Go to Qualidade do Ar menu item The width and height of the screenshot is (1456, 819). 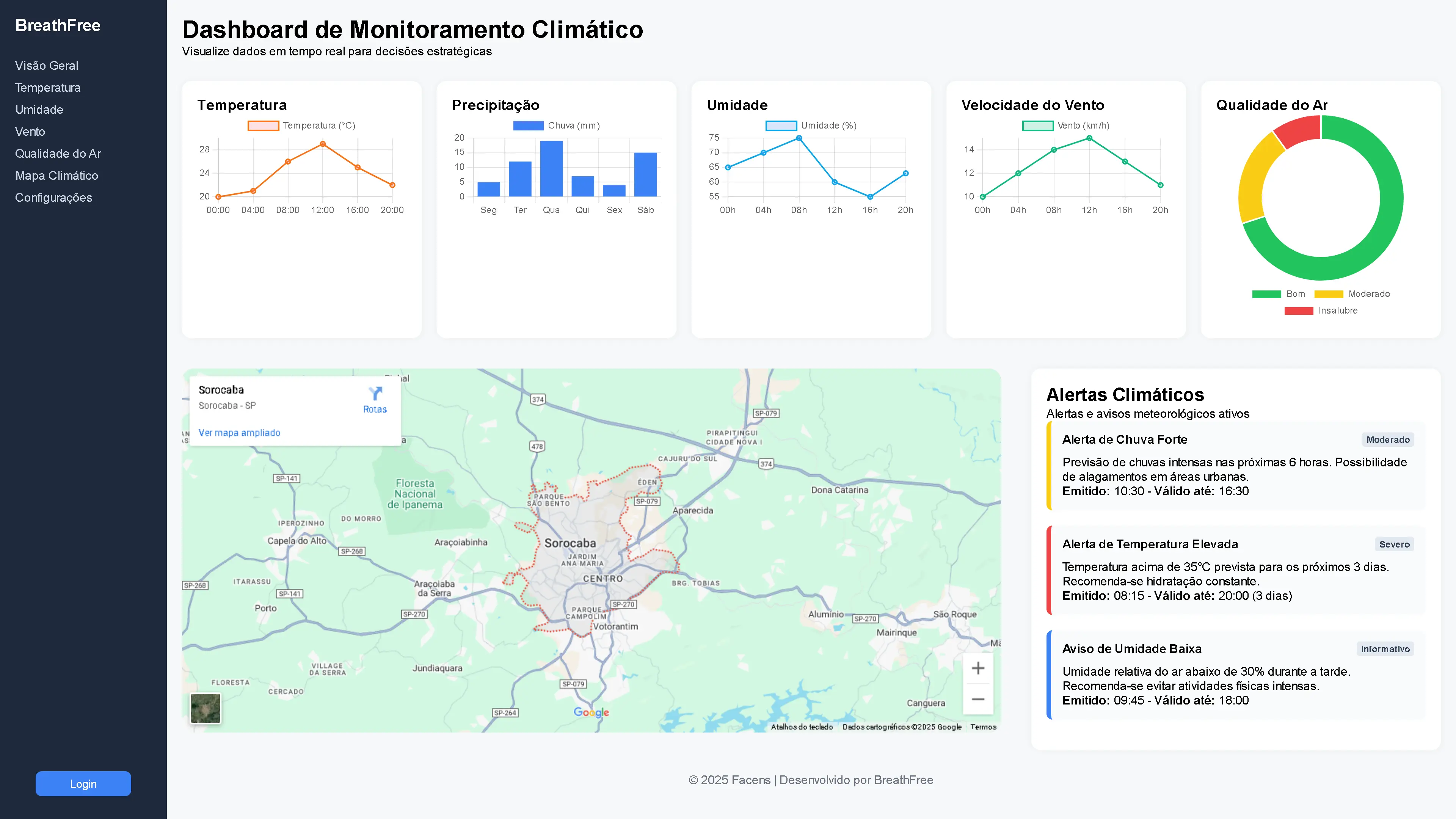[58, 154]
